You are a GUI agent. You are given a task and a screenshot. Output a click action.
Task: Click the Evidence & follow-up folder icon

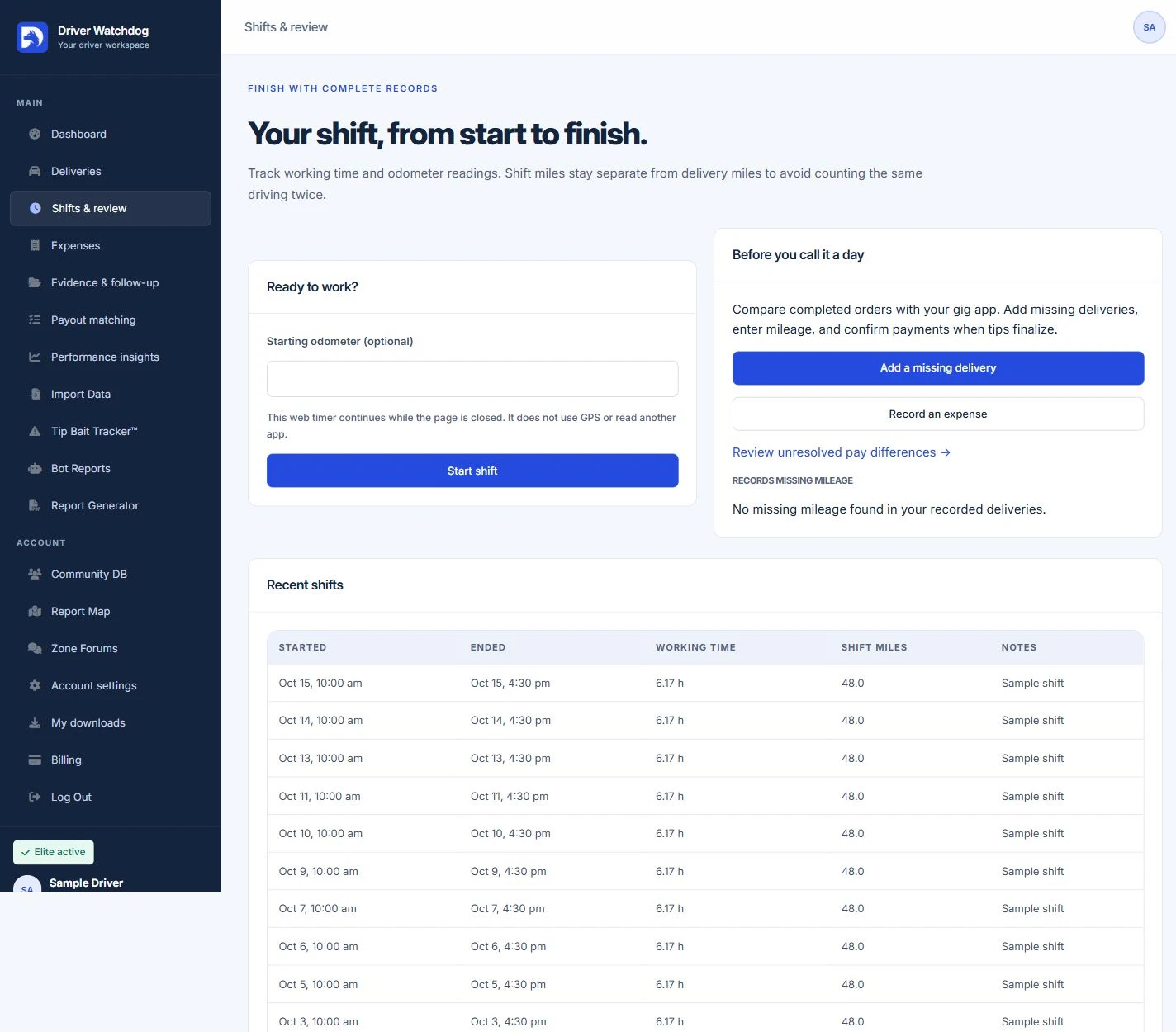(35, 282)
